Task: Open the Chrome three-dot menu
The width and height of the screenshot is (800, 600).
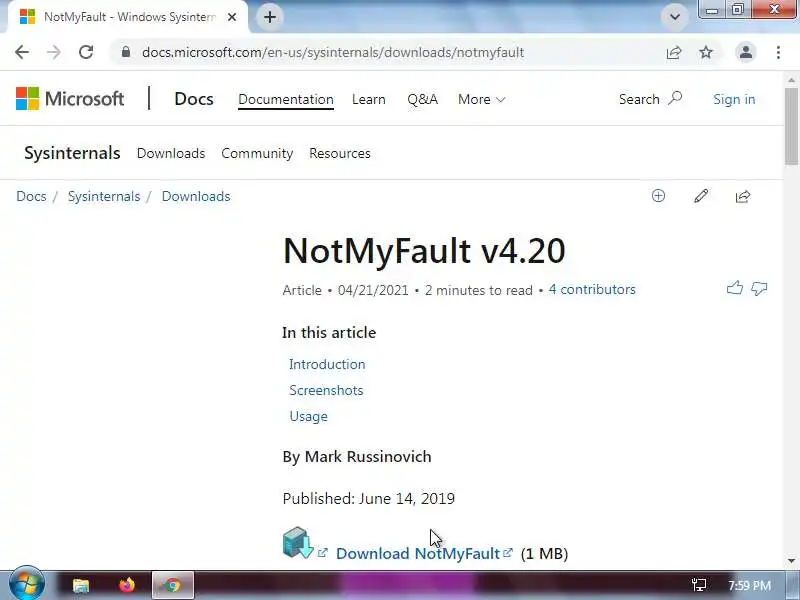Action: [779, 52]
